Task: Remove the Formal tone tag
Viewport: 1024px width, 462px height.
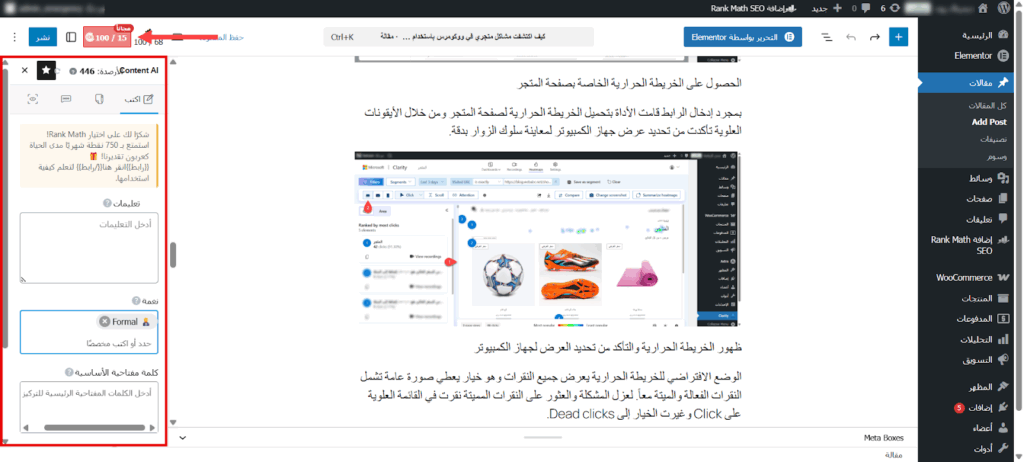Action: coord(104,321)
